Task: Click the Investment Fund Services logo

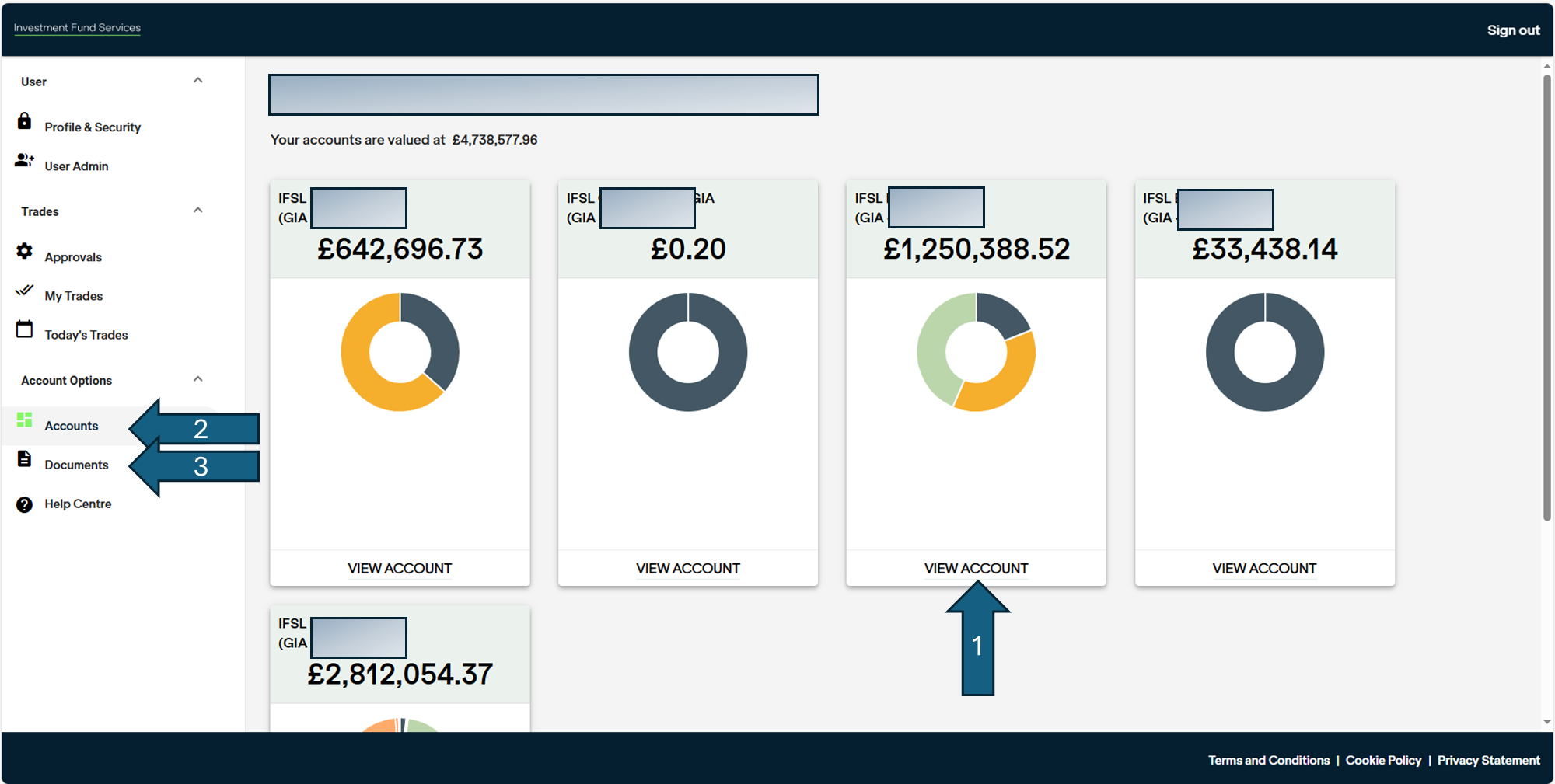Action: tap(77, 28)
